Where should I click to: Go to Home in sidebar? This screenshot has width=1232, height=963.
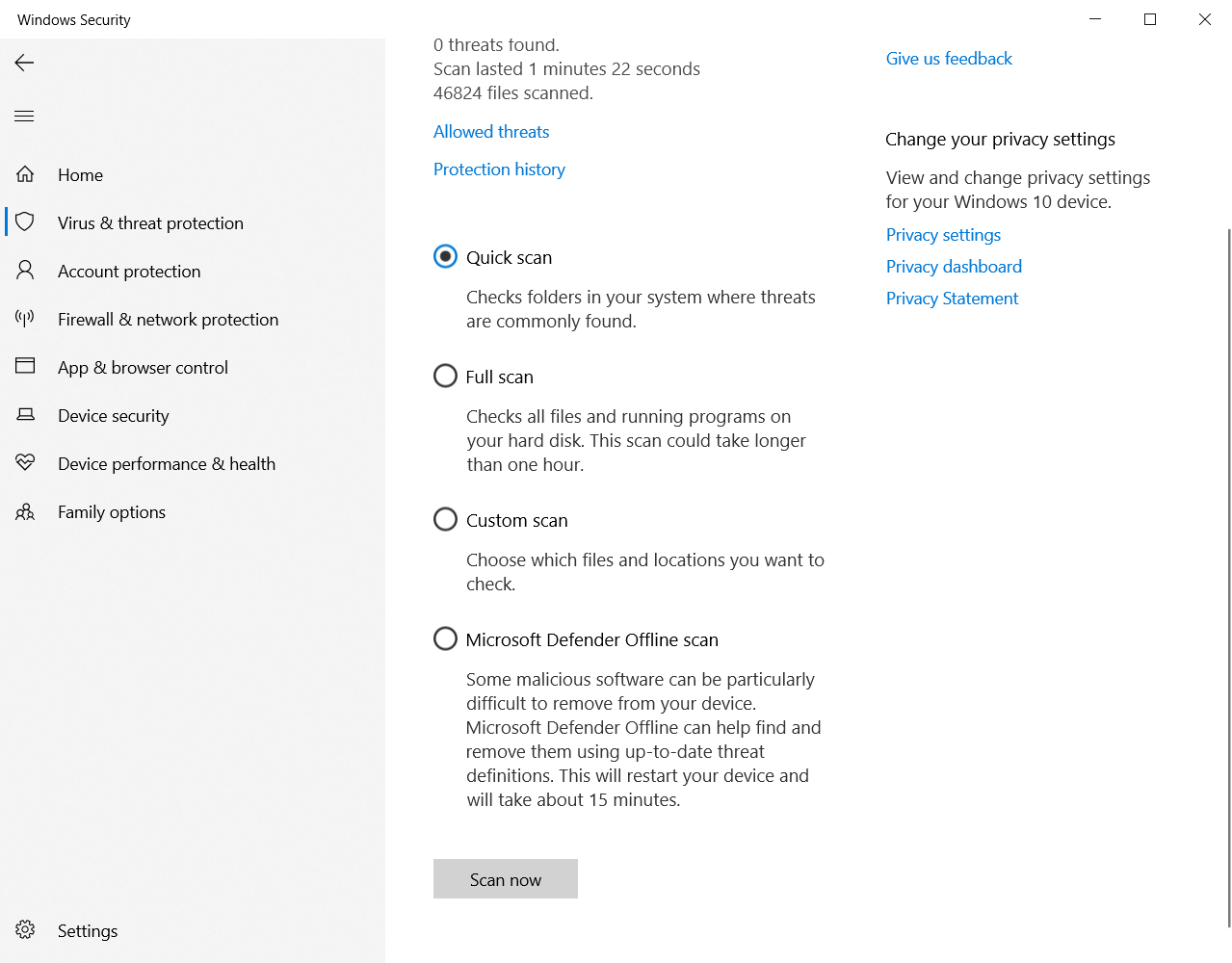(x=193, y=174)
